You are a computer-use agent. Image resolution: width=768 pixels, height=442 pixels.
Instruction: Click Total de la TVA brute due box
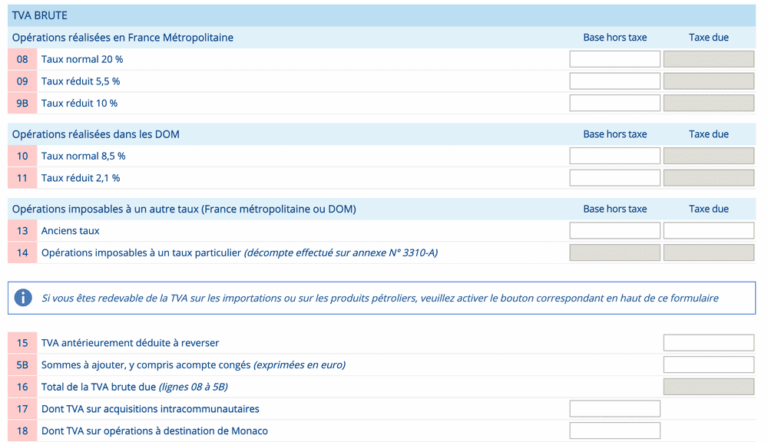pos(708,387)
